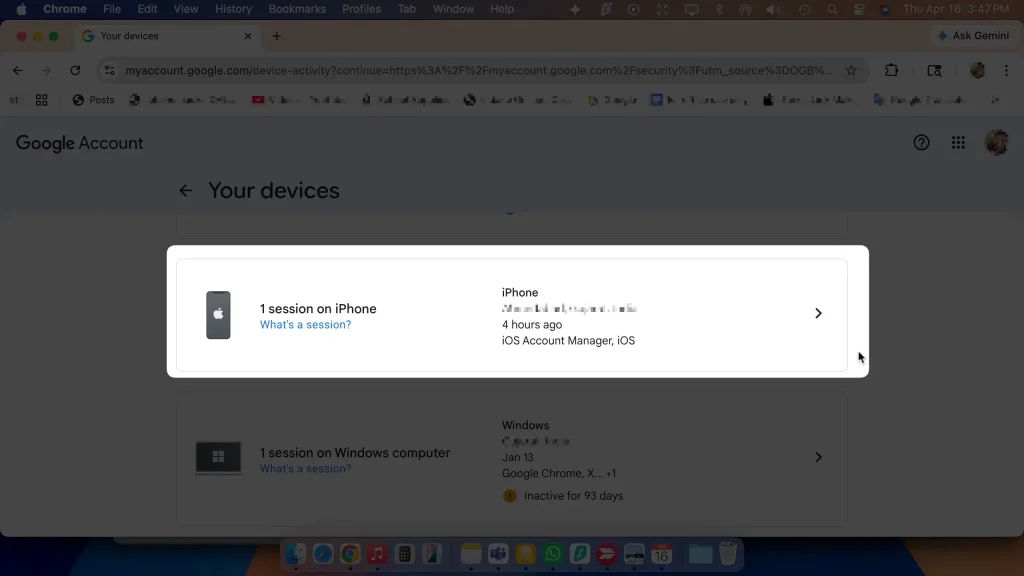Open the Chrome menu in menu bar
The height and width of the screenshot is (576, 1024).
tap(65, 9)
